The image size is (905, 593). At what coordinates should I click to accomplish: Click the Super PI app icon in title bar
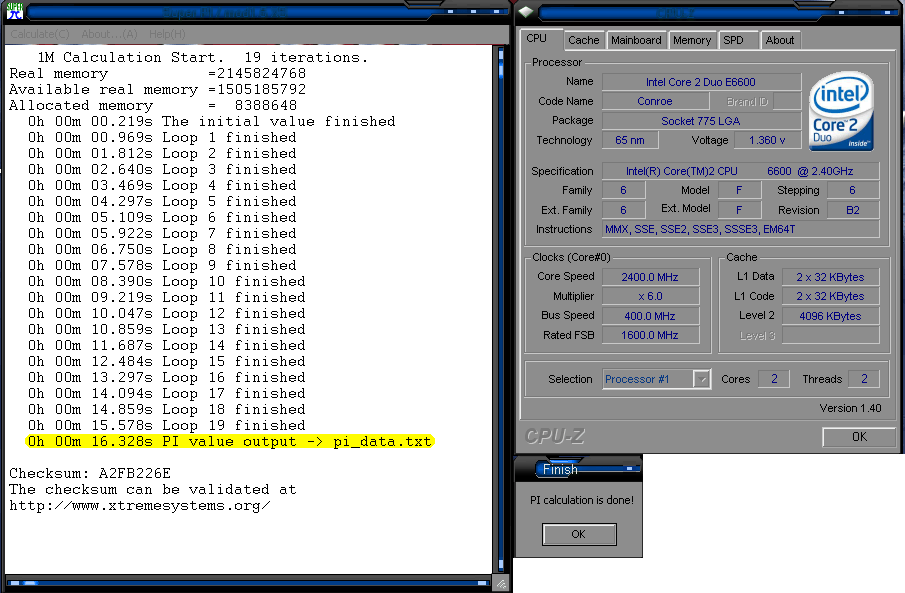pyautogui.click(x=14, y=11)
